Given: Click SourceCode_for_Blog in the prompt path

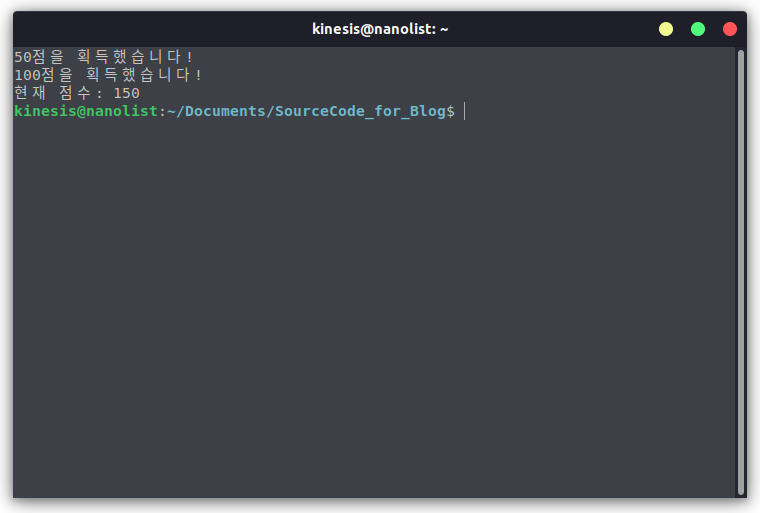Looking at the screenshot, I should coord(360,112).
